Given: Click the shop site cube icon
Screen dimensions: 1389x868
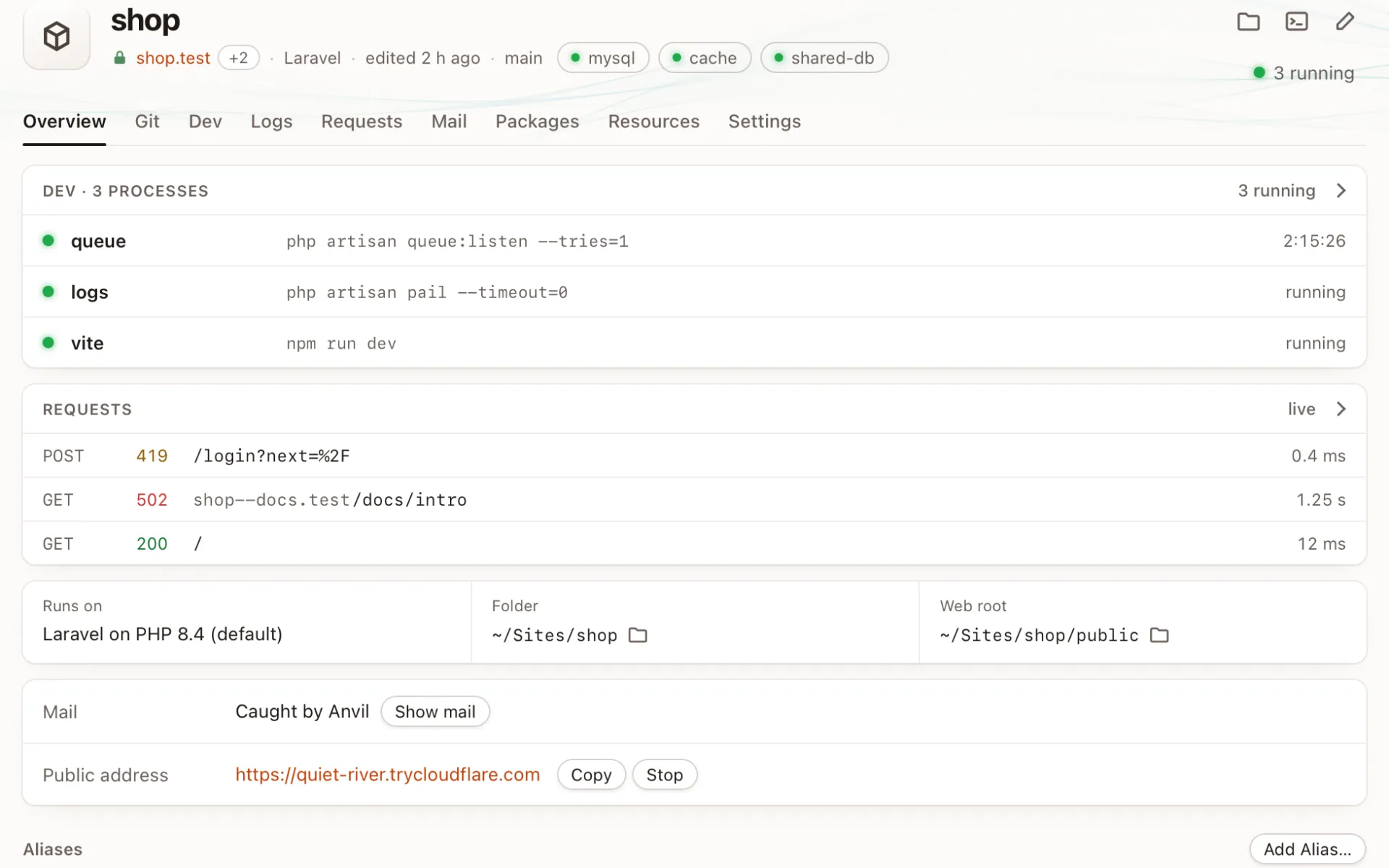Looking at the screenshot, I should [x=56, y=36].
